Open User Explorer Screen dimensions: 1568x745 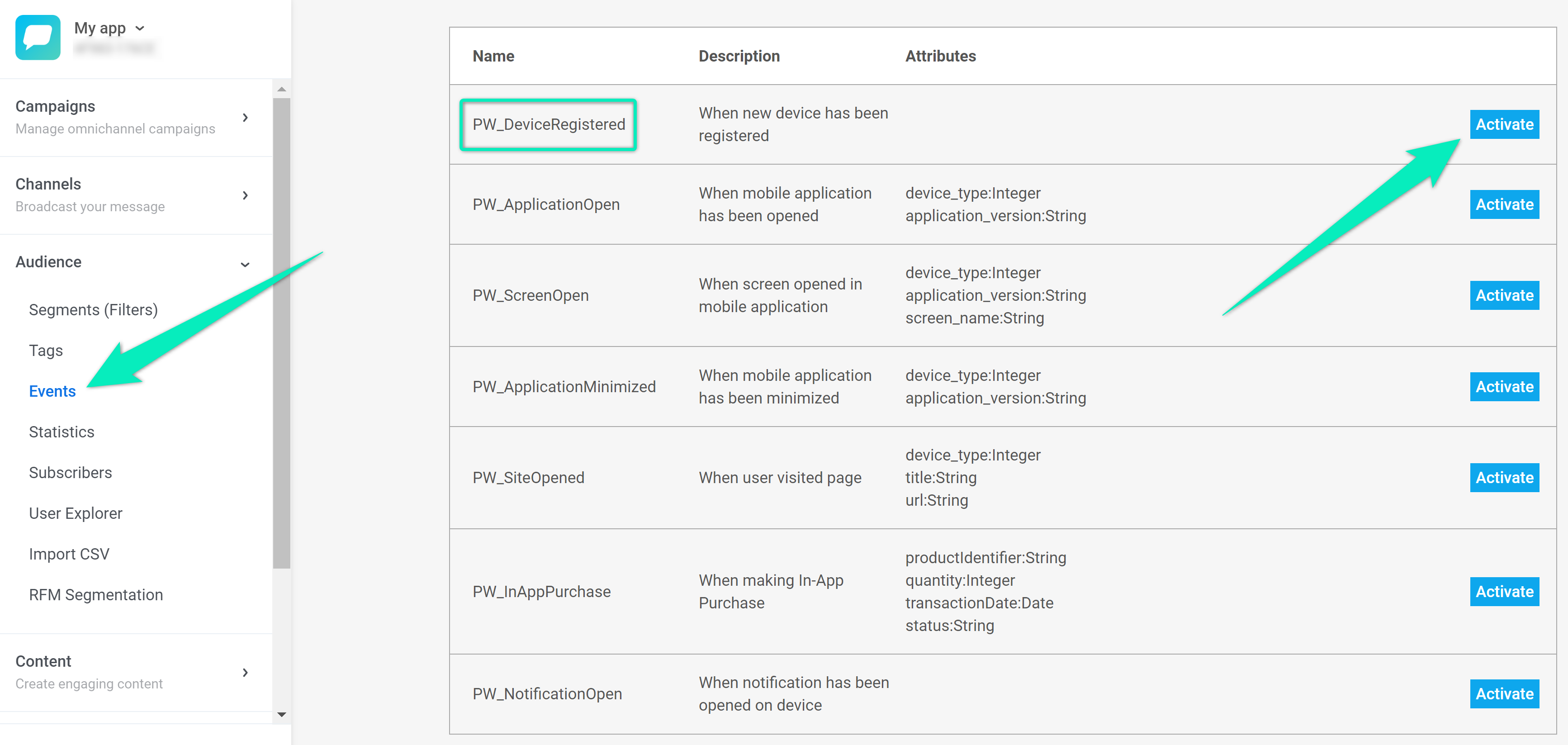[76, 513]
